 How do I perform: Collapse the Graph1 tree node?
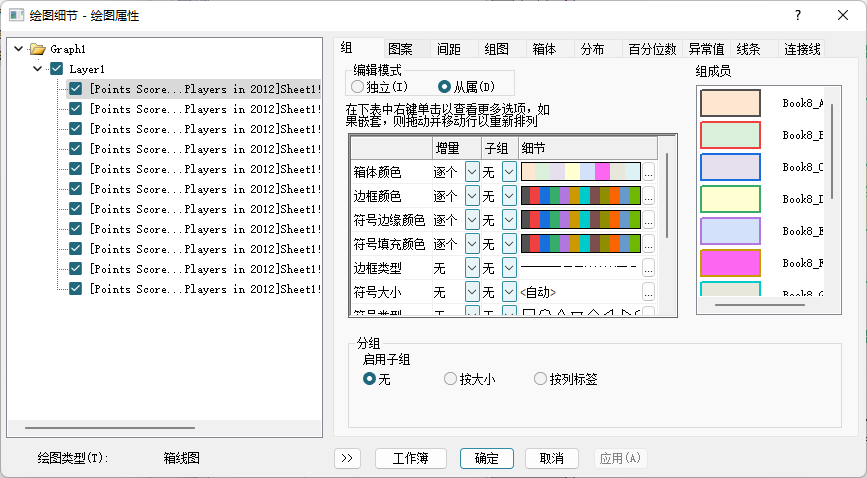pyautogui.click(x=19, y=49)
